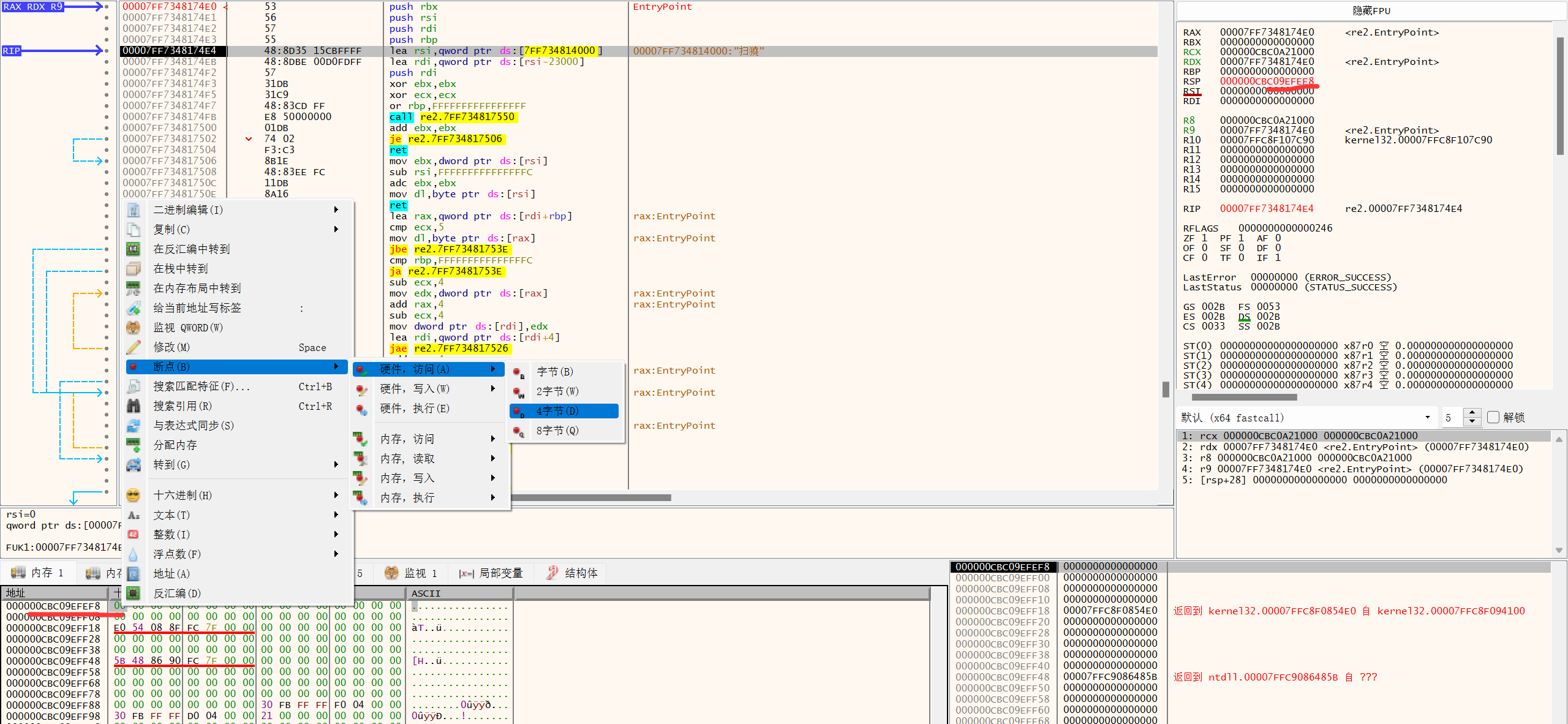This screenshot has height=724, width=1568.
Task: Expand the binary edit (二进制编辑) submenu arrow
Action: (336, 210)
